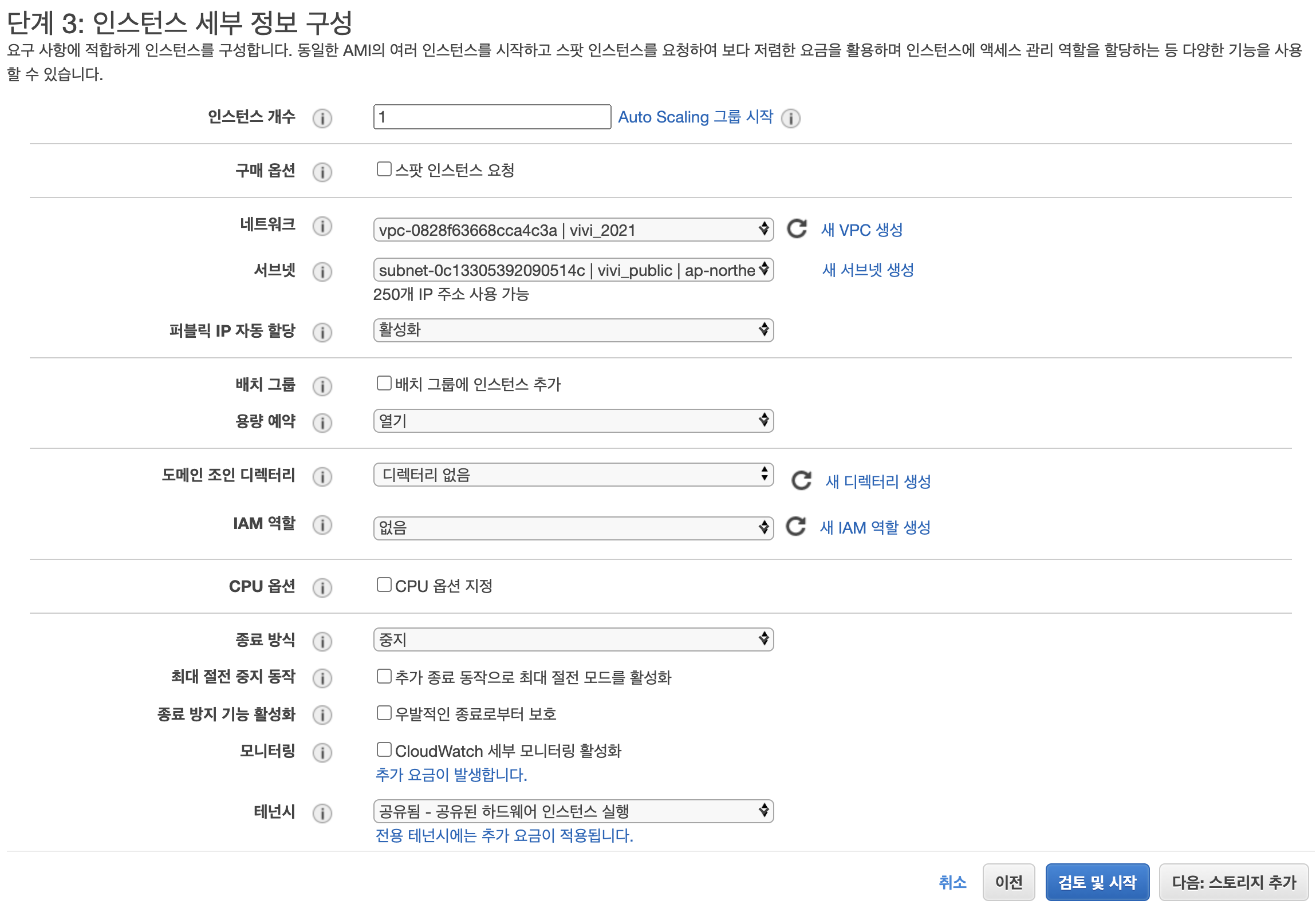This screenshot has width=1316, height=916.
Task: Click 검토 및 시작 button
Action: (1097, 882)
